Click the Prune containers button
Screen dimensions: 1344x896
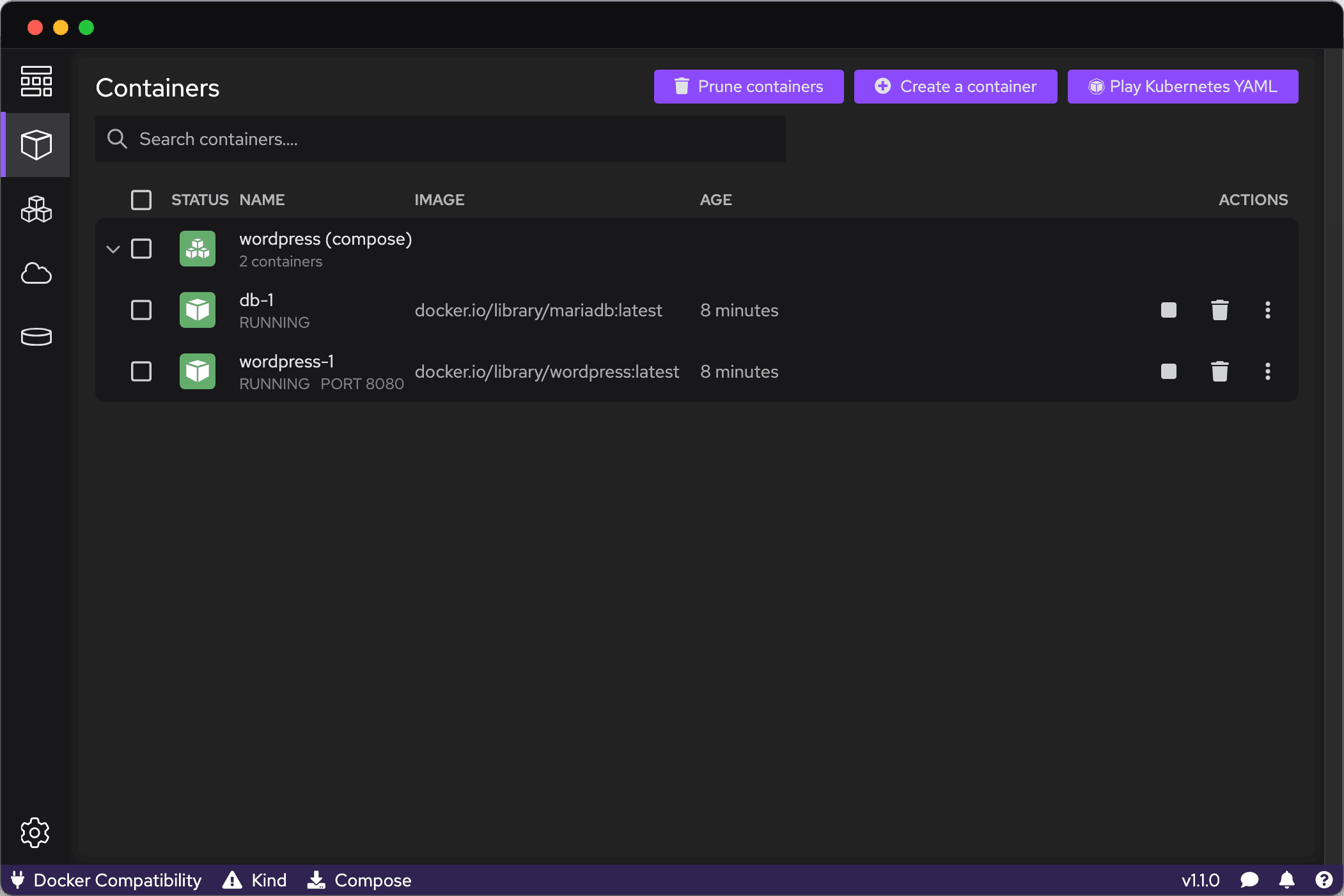tap(749, 86)
